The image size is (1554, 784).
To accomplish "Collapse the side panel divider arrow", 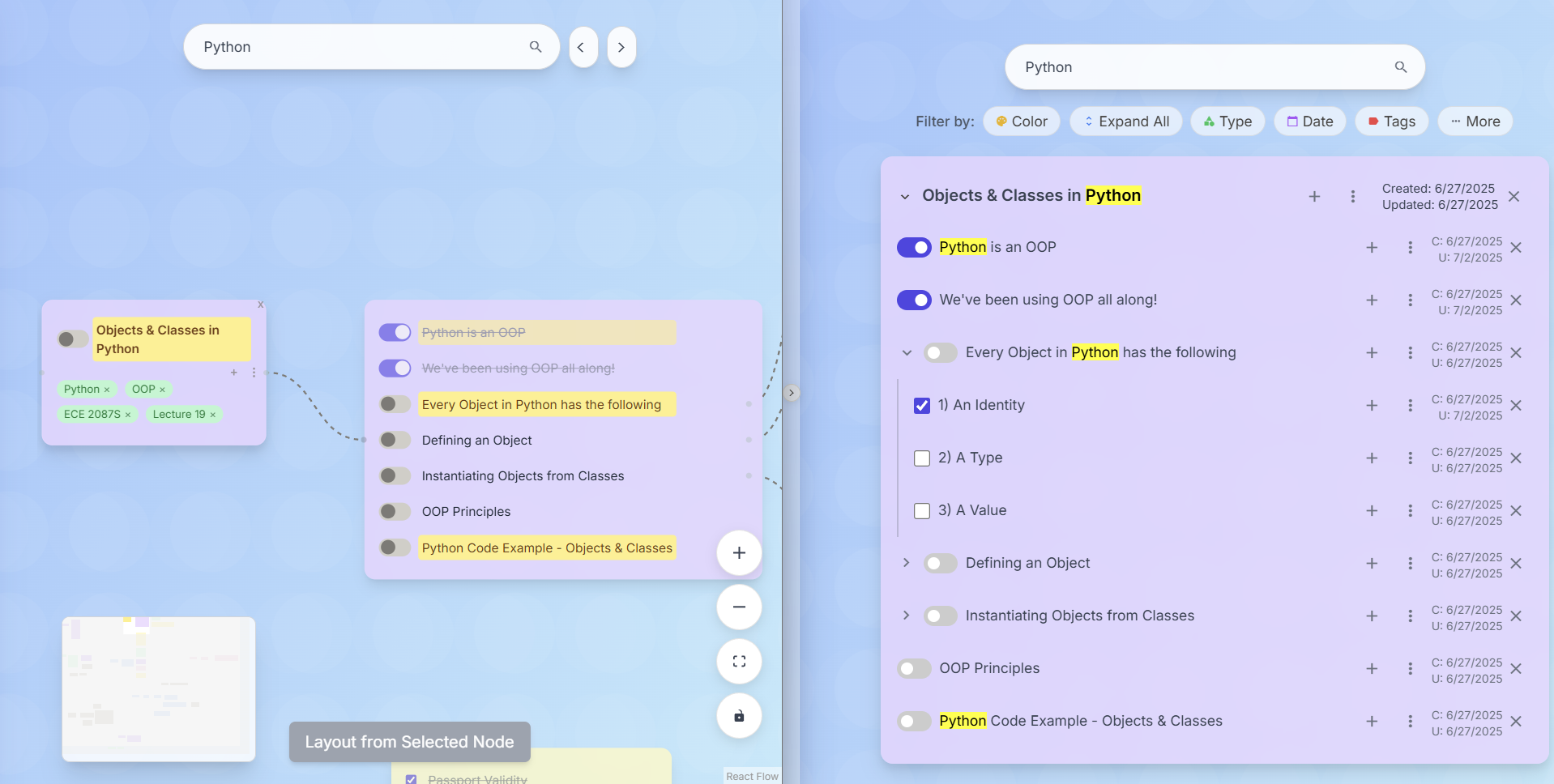I will [x=792, y=393].
